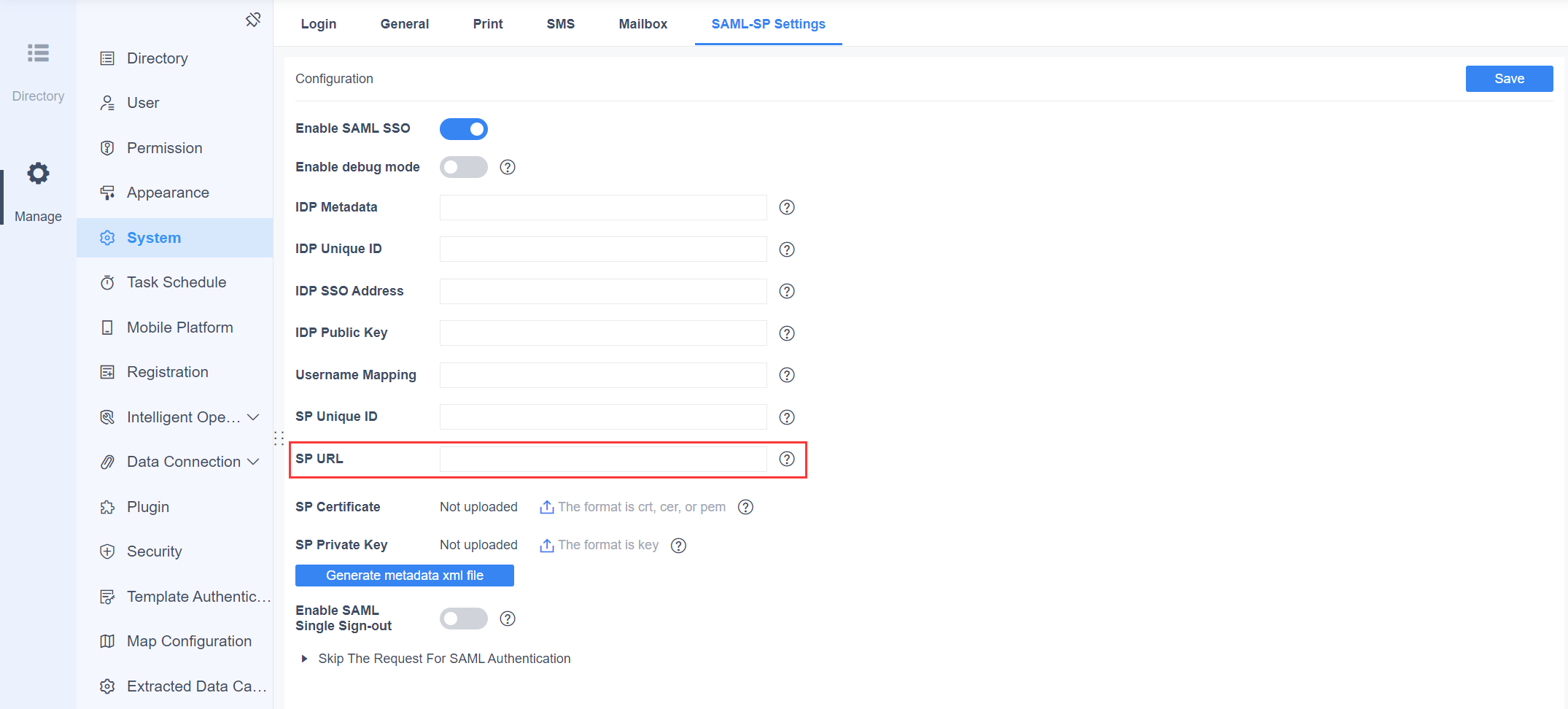Image resolution: width=1568 pixels, height=709 pixels.
Task: Expand the Data Connection menu
Action: coord(255,462)
